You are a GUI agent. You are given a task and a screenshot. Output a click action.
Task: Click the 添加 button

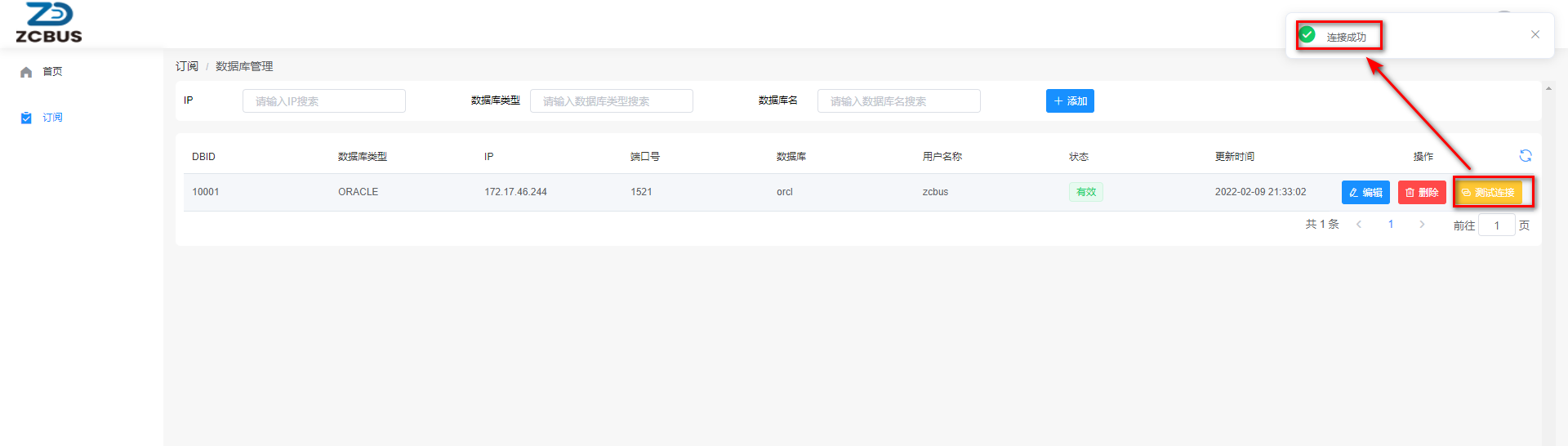tap(1070, 101)
